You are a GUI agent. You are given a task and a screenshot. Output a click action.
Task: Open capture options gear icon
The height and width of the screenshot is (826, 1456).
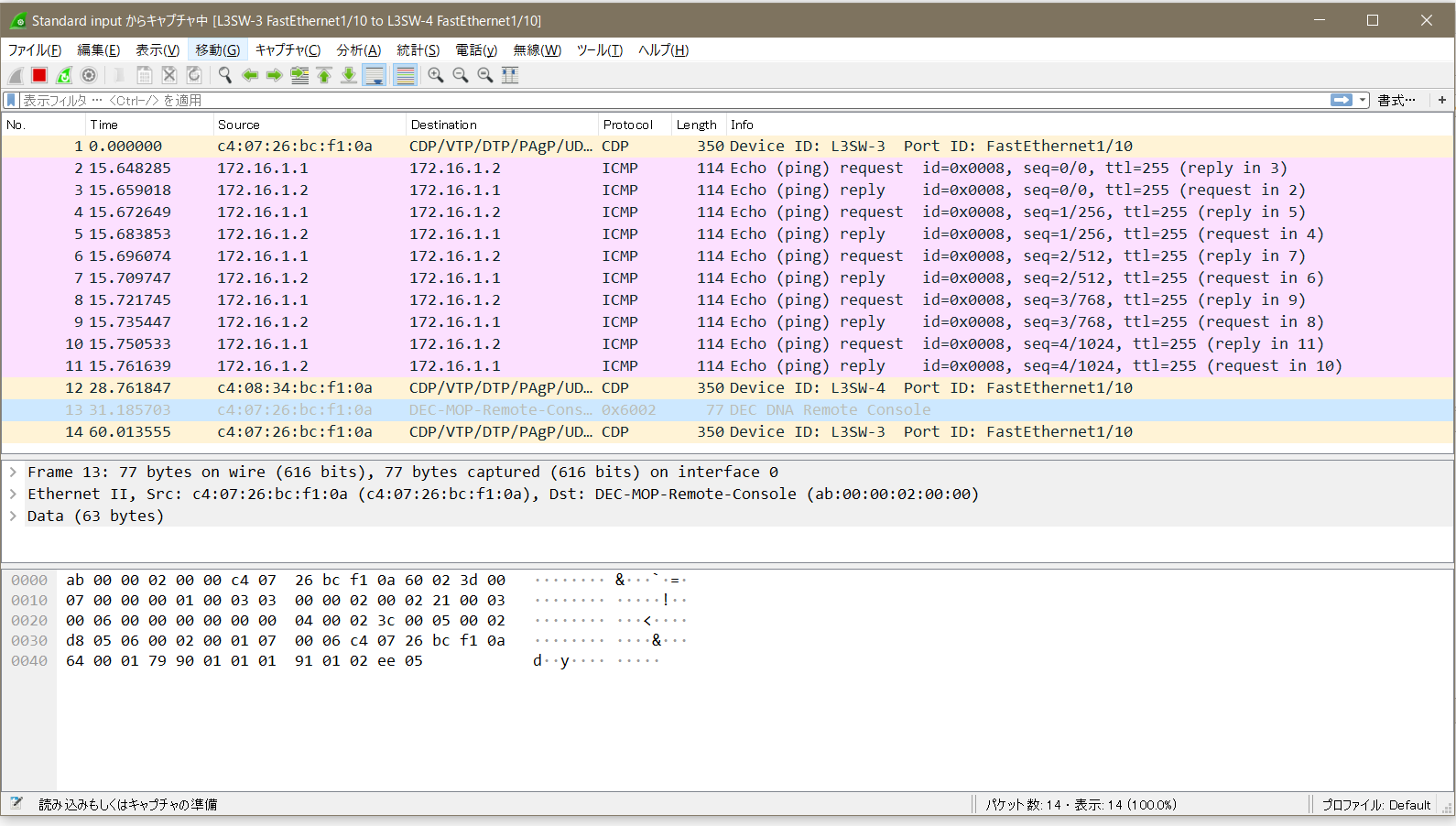pos(89,76)
